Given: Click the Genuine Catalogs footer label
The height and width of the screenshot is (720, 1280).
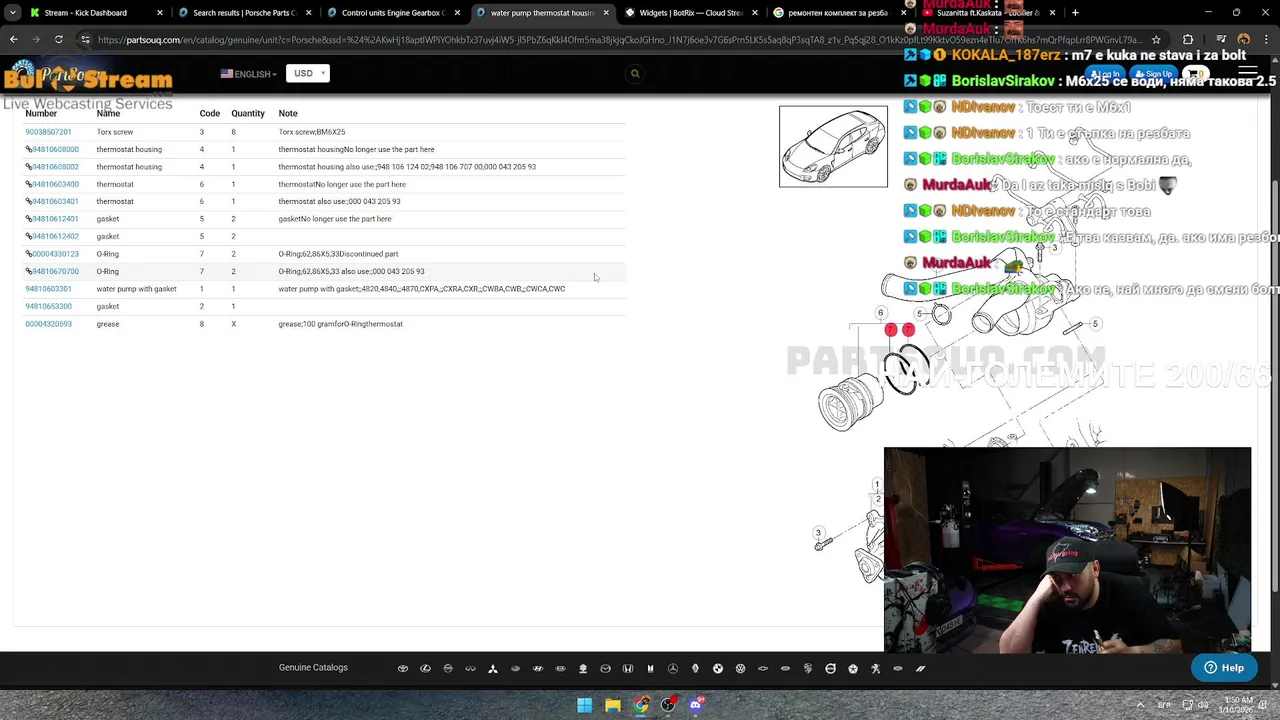Looking at the screenshot, I should tap(313, 667).
